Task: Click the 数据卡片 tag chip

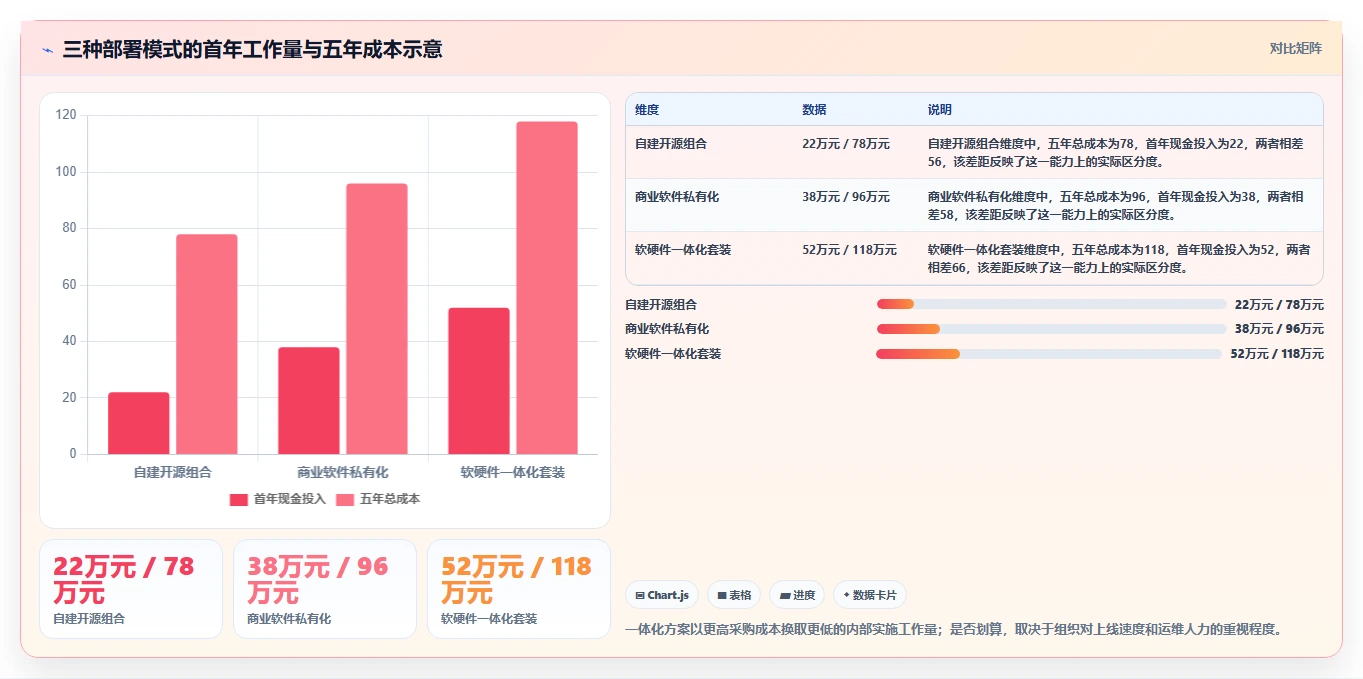Action: tap(870, 595)
